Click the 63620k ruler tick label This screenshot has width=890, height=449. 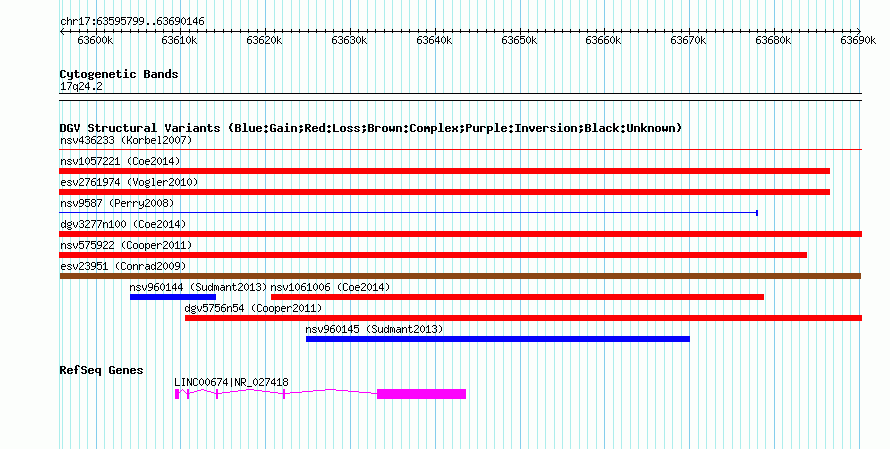(x=265, y=40)
